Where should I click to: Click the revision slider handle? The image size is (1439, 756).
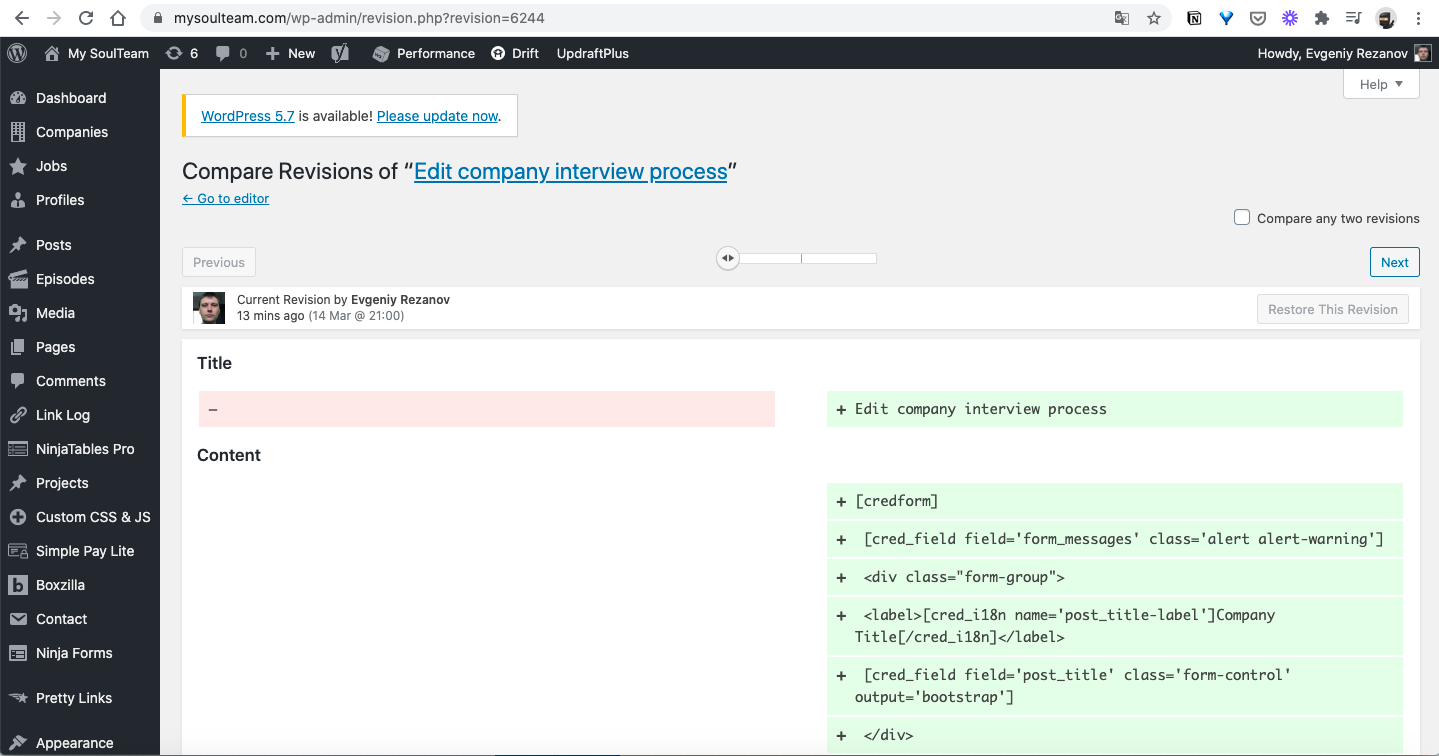click(x=728, y=258)
